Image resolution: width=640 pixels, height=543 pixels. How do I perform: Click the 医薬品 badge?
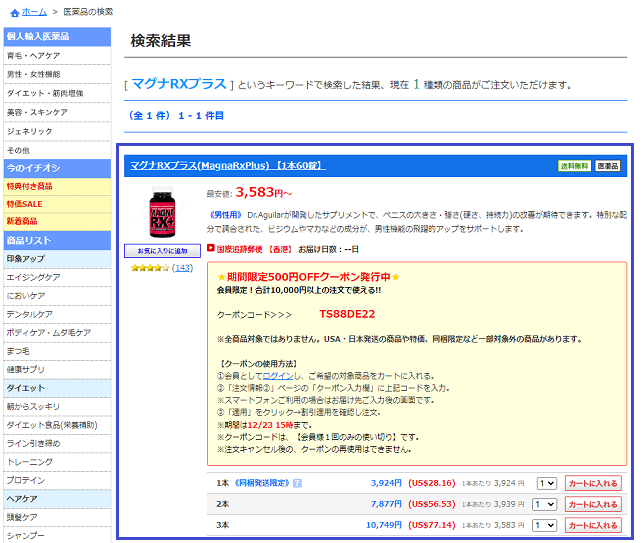pyautogui.click(x=608, y=166)
